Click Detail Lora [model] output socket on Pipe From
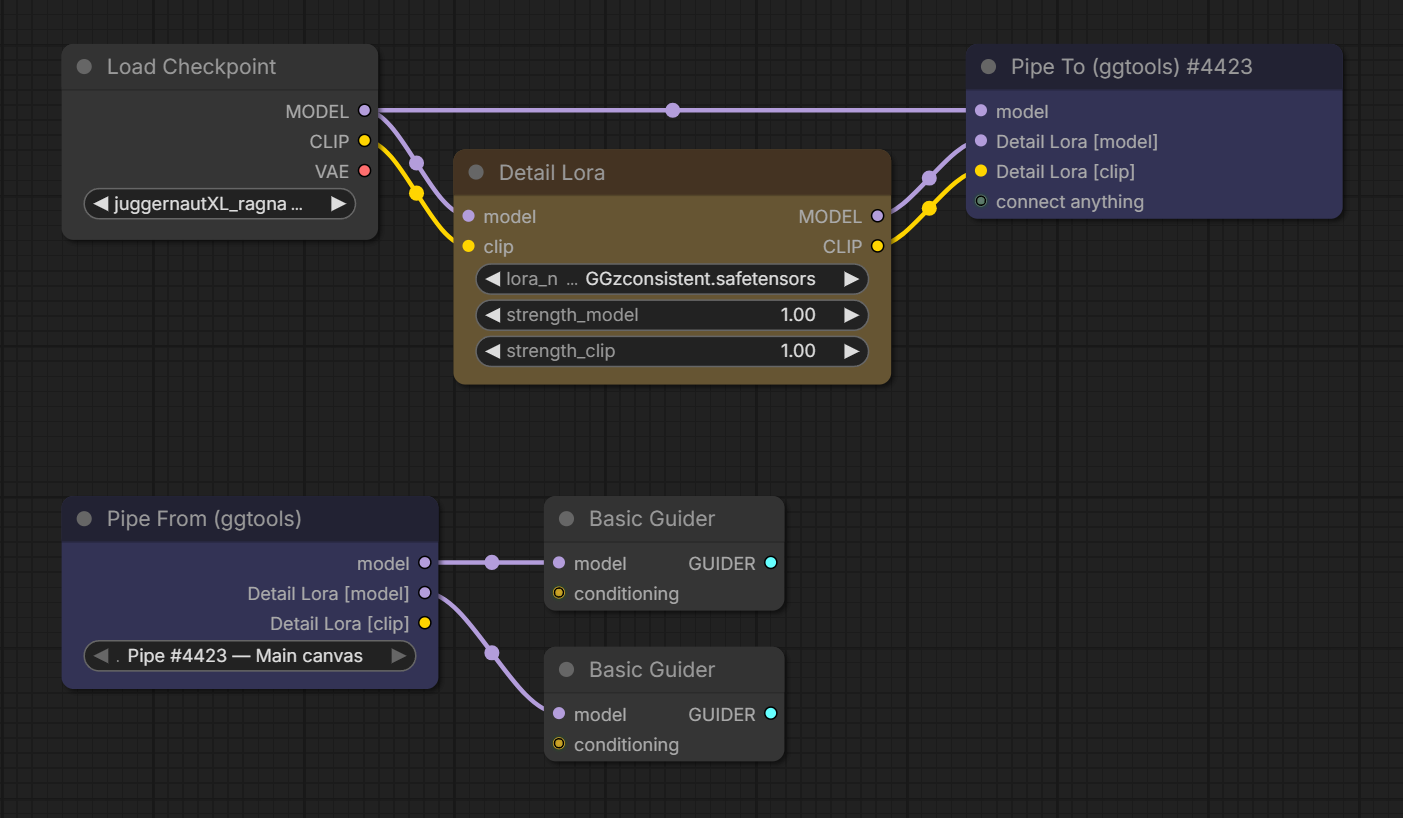 point(424,593)
